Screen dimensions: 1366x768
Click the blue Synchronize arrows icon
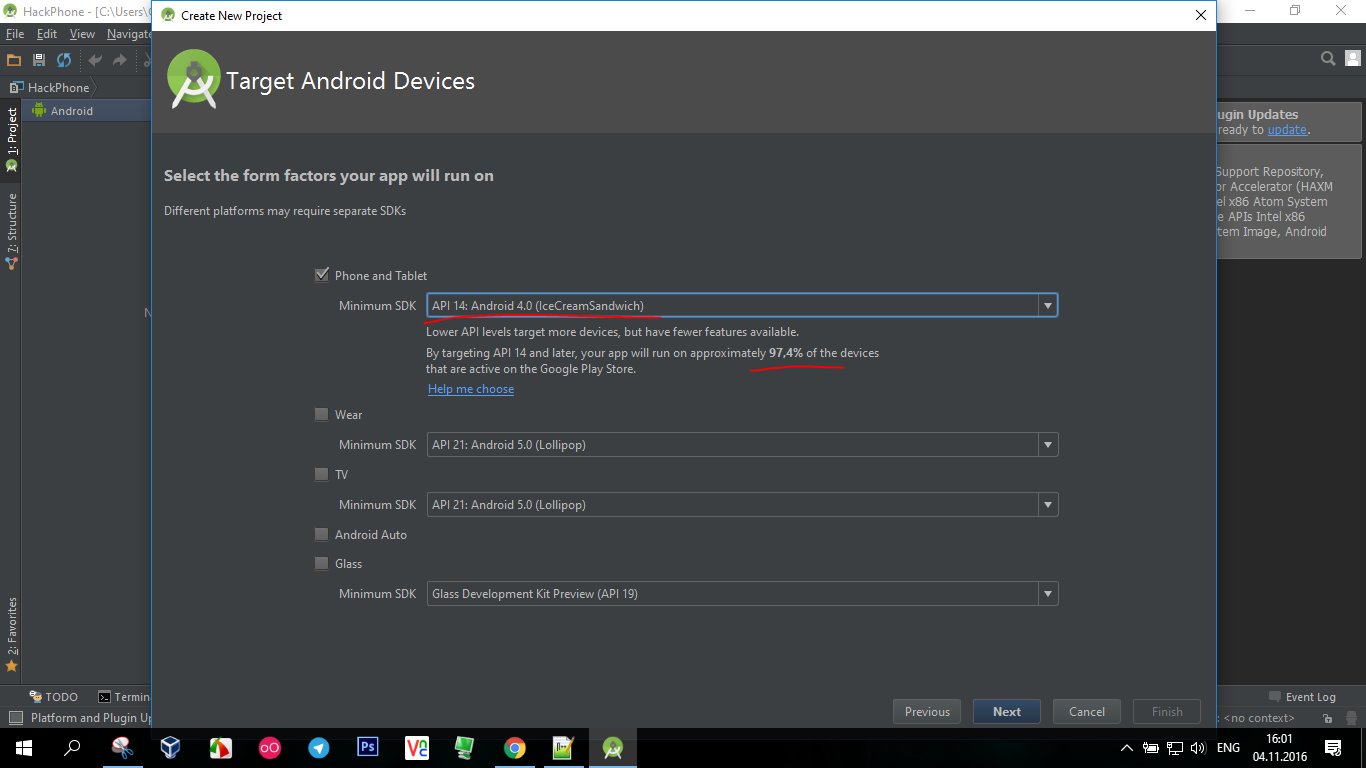64,60
